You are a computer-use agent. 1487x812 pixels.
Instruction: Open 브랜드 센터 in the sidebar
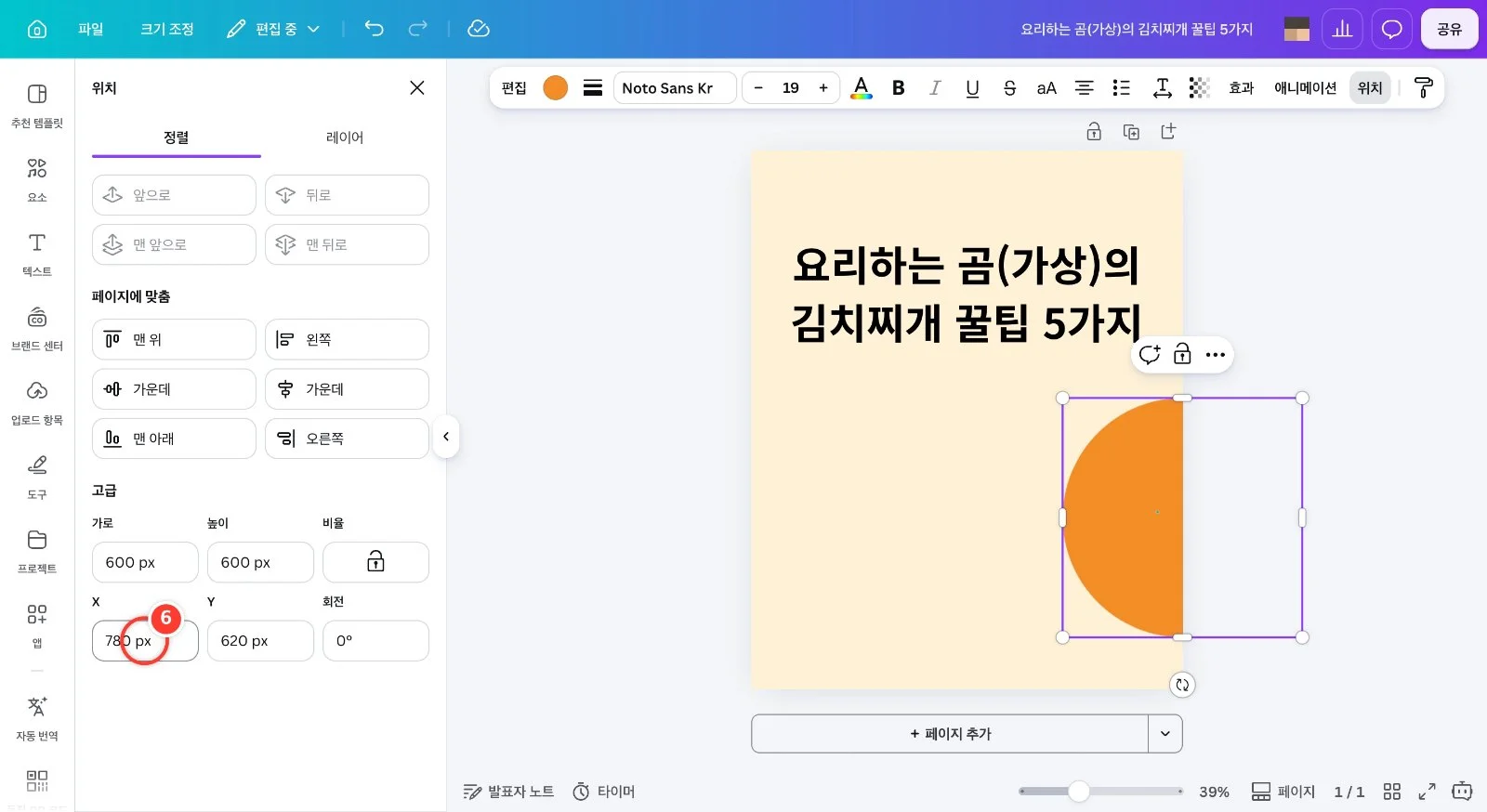(x=37, y=328)
